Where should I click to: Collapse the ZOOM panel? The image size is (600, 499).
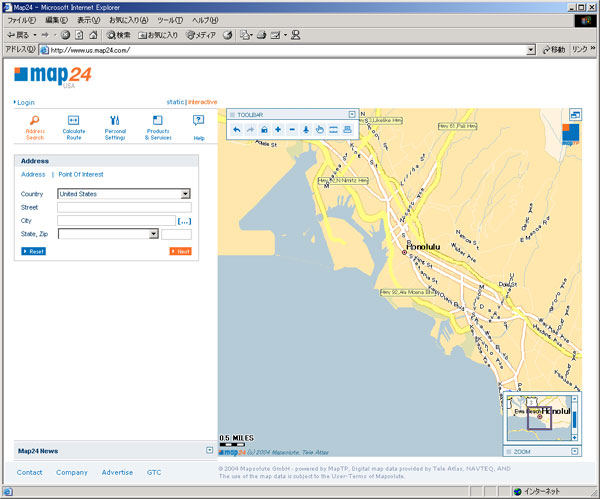(x=574, y=452)
